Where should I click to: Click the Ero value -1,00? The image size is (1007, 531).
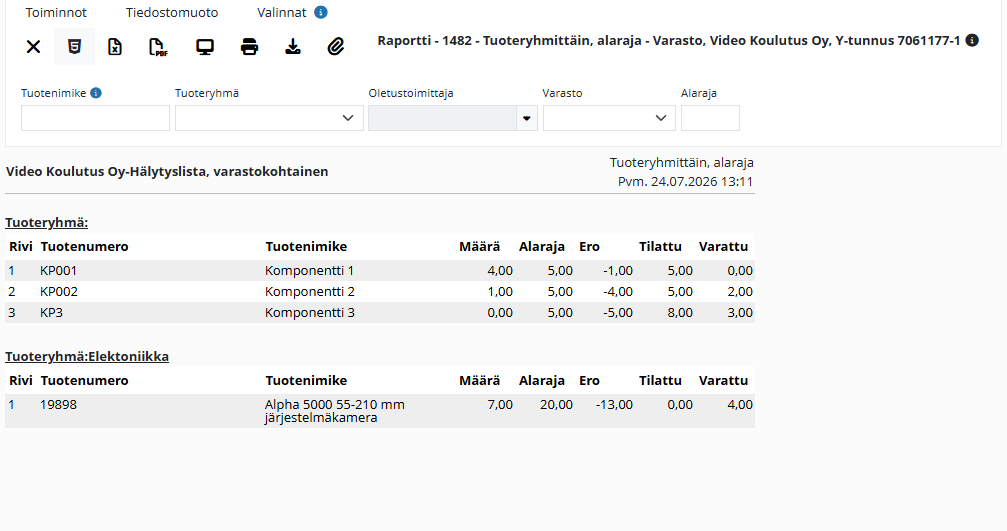pos(618,271)
